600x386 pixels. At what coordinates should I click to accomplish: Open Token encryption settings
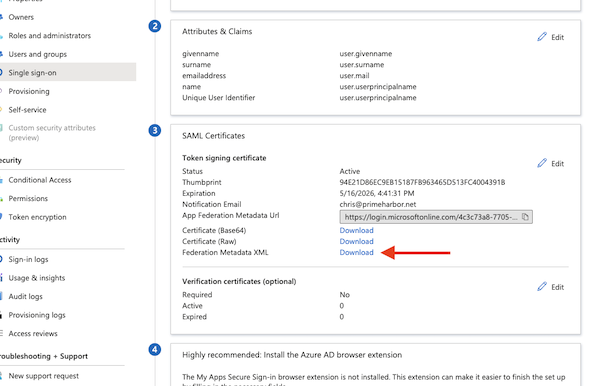38,217
